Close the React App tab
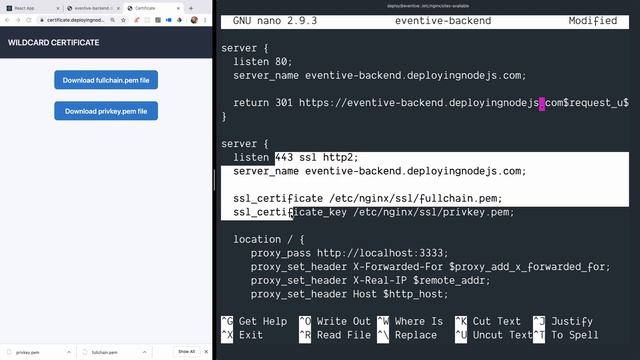This screenshot has width=640, height=360. 58,8
